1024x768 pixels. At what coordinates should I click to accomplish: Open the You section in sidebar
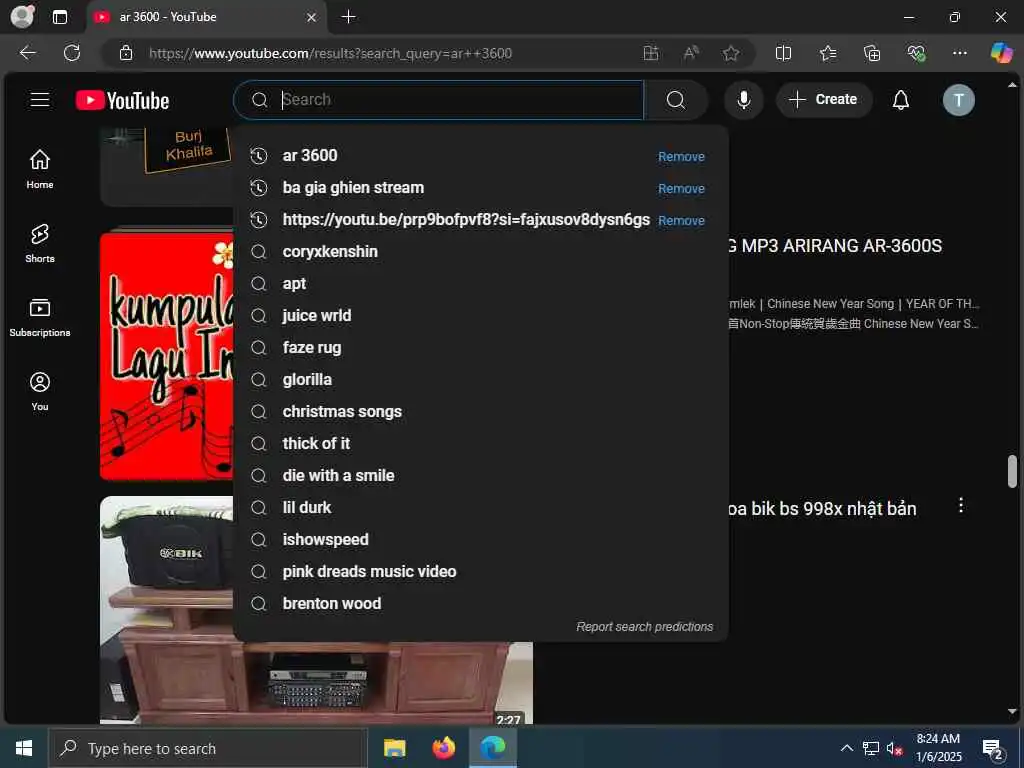pos(40,391)
